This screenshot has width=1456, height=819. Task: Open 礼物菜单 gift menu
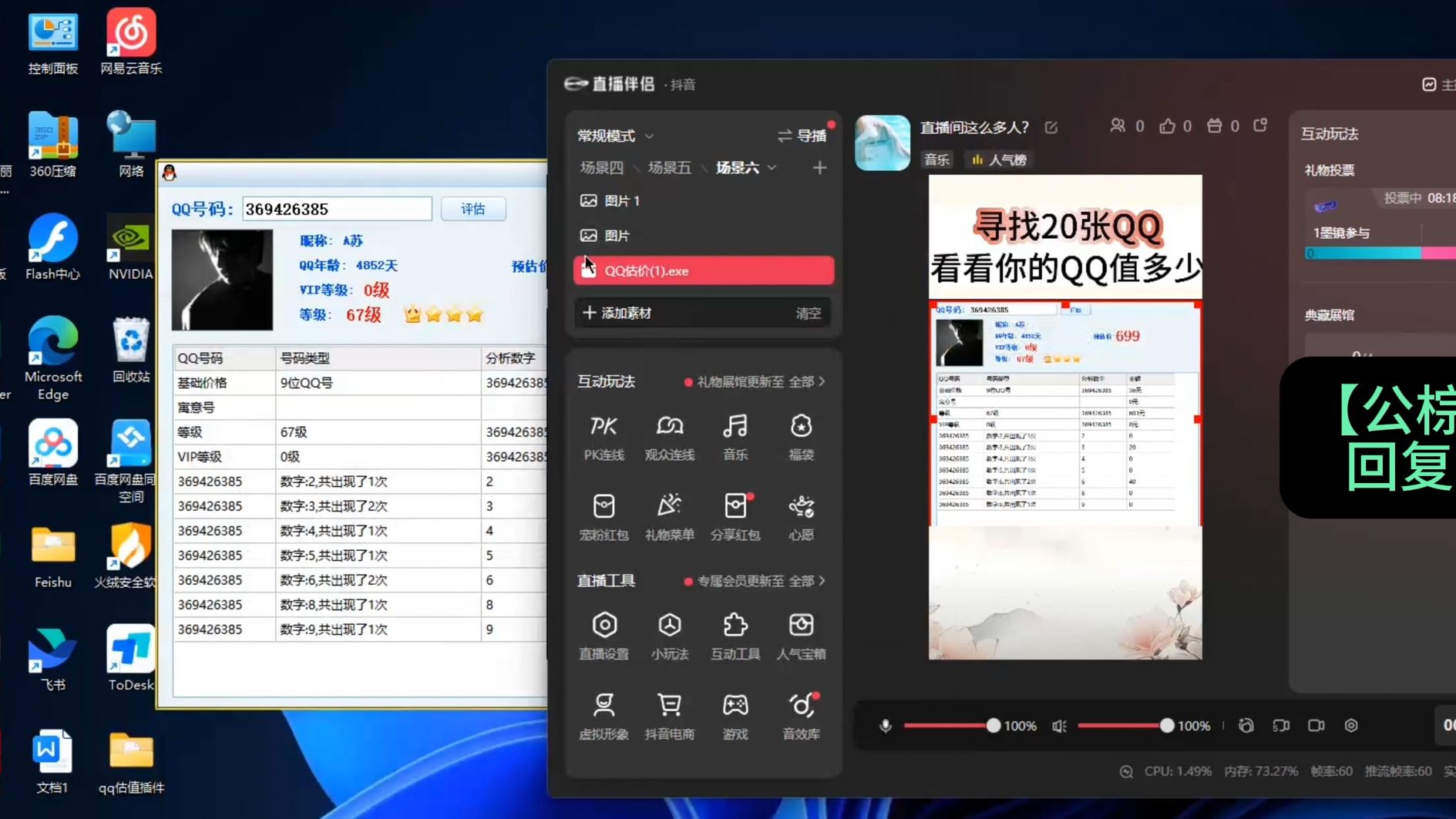669,517
